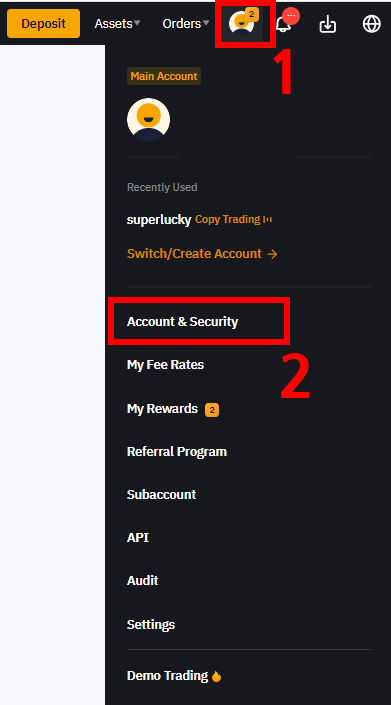Open the globe language selector icon
Screen dimensions: 391x705
[x=372, y=24]
